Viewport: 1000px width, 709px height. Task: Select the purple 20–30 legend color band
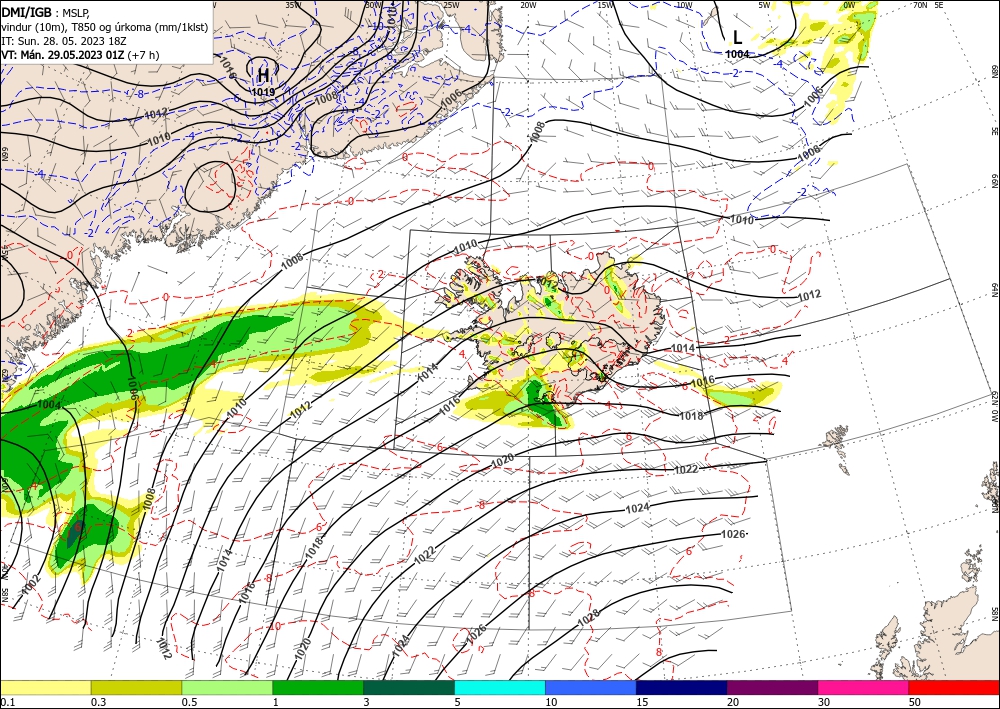772,687
